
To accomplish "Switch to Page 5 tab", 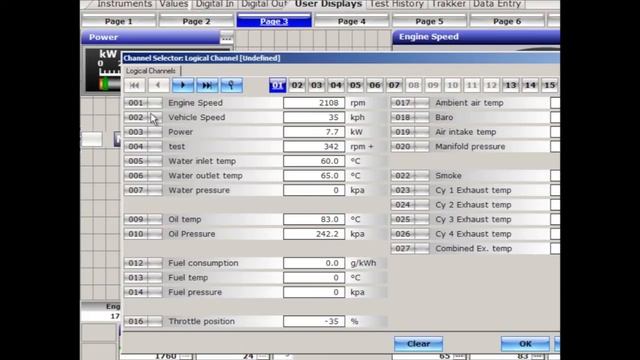I will click(429, 21).
